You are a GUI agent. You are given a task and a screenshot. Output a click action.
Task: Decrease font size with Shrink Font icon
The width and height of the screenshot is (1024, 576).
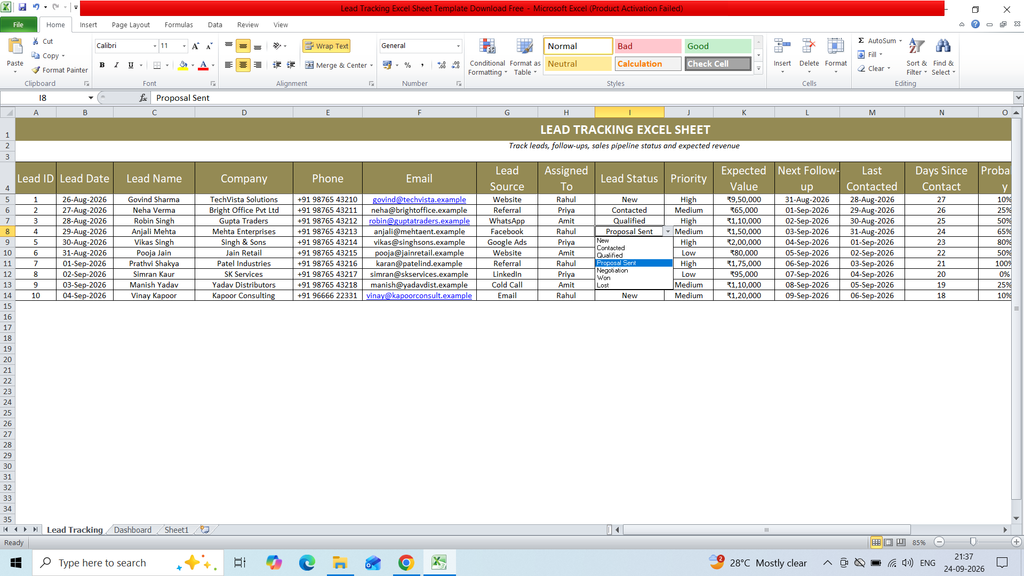tap(209, 46)
